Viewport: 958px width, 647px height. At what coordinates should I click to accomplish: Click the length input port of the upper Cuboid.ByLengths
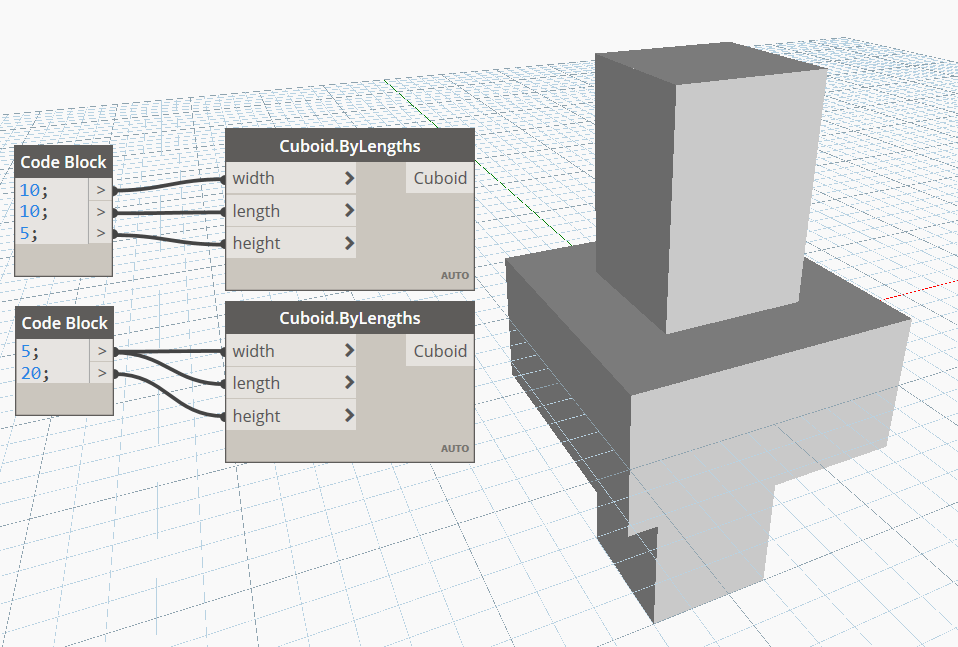tap(291, 211)
